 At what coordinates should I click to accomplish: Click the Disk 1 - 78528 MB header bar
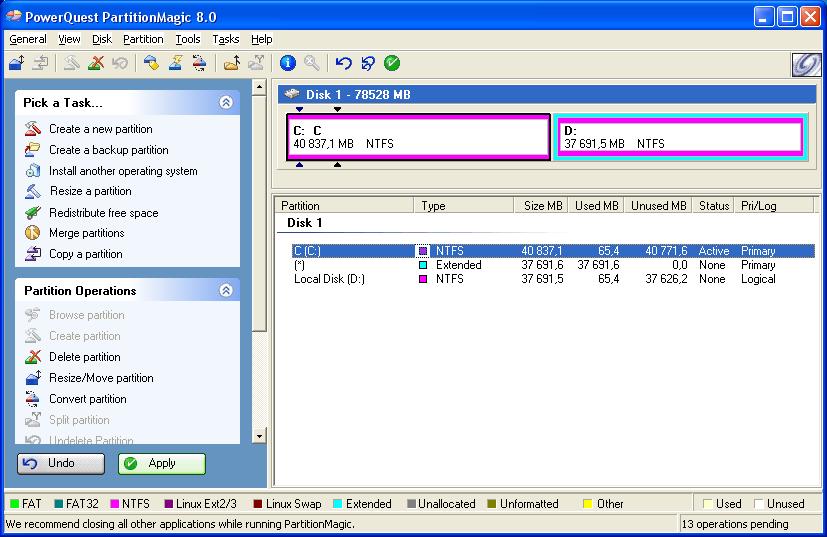[x=547, y=94]
